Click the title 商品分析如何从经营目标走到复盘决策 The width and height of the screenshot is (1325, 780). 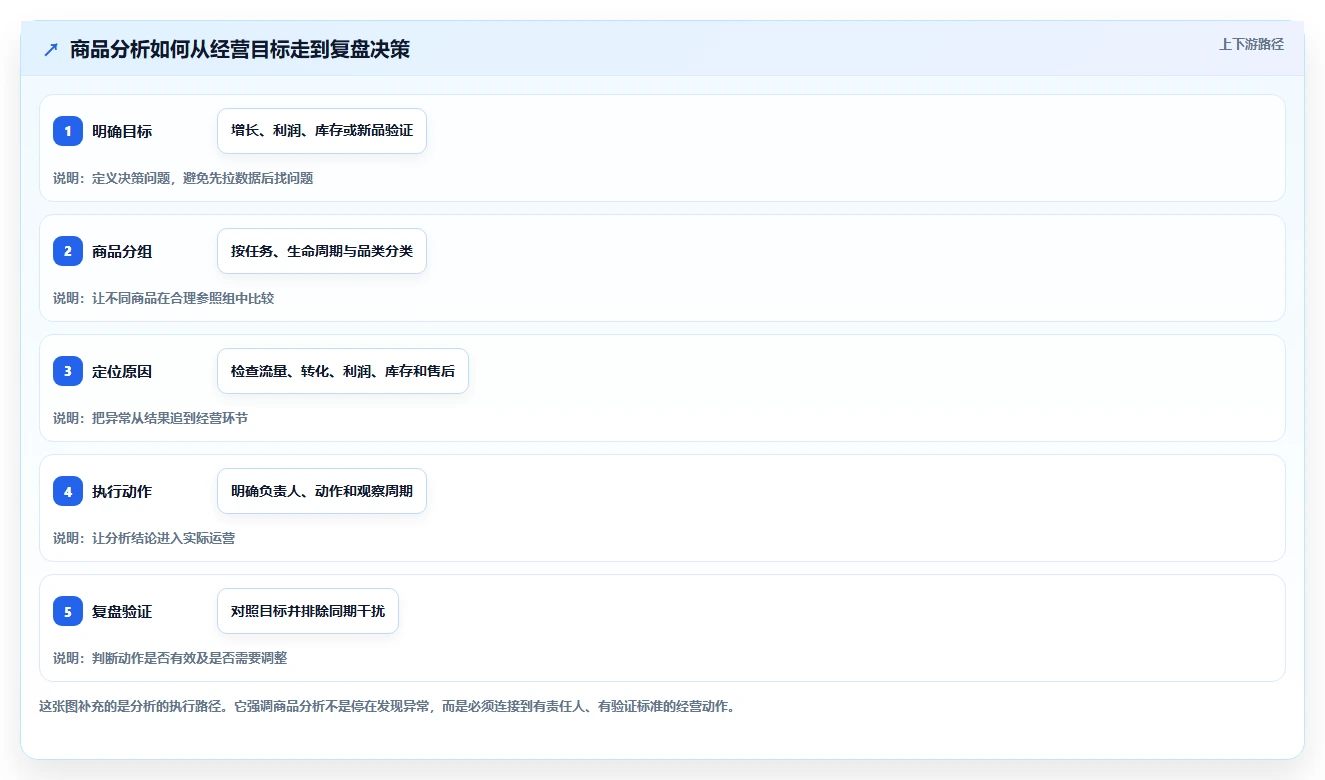240,50
